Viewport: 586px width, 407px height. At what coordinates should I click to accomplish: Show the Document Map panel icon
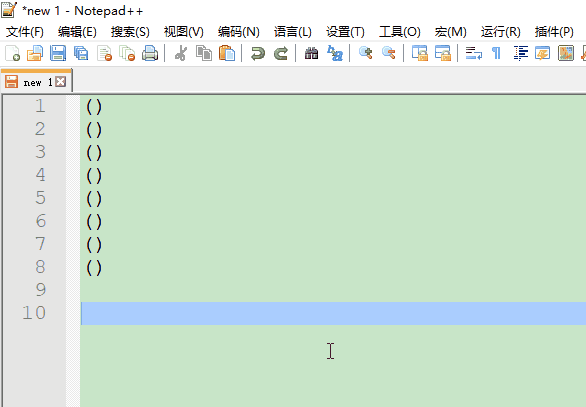coord(566,53)
